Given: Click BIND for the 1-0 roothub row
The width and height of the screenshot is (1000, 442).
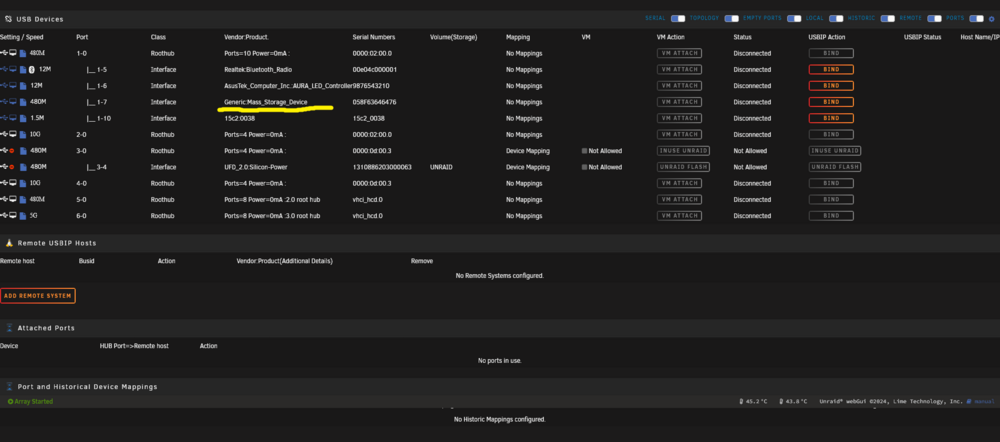Looking at the screenshot, I should coord(831,53).
